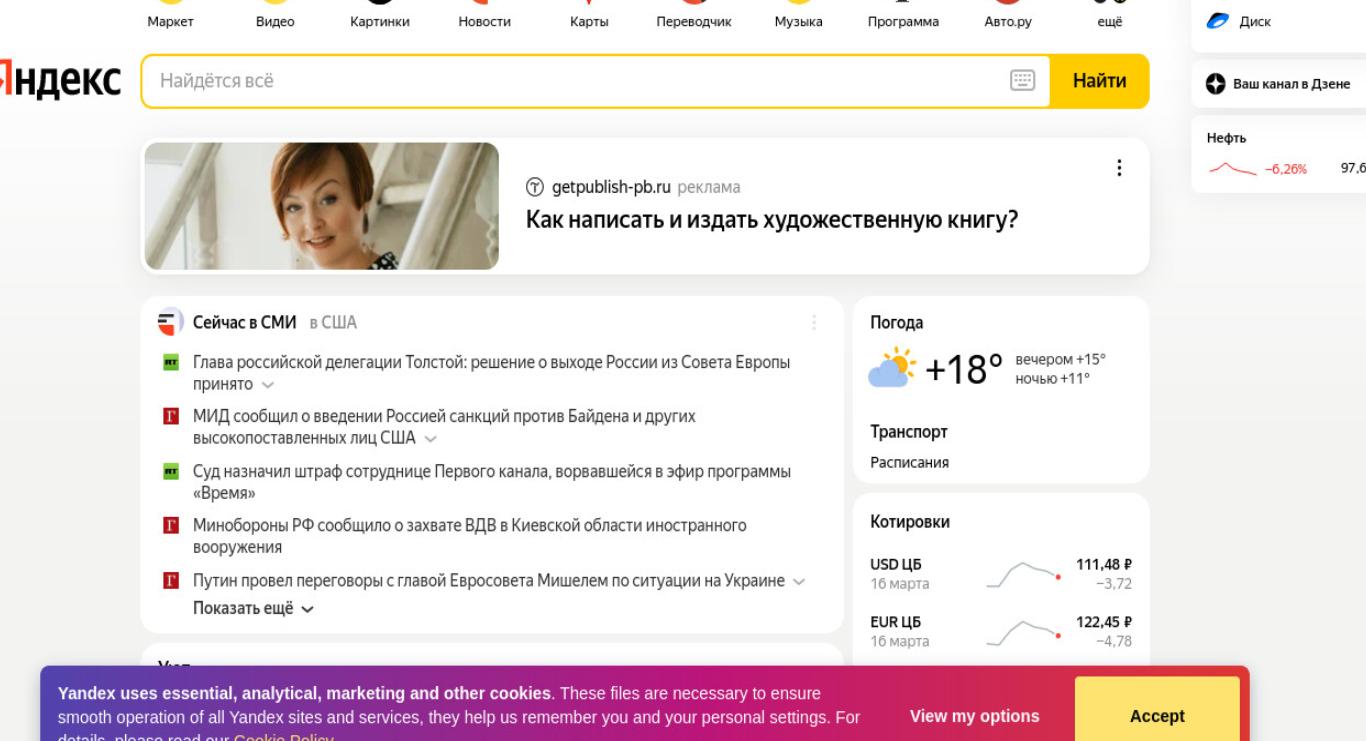
Task: Open the Диск cloud icon
Action: tap(1217, 21)
